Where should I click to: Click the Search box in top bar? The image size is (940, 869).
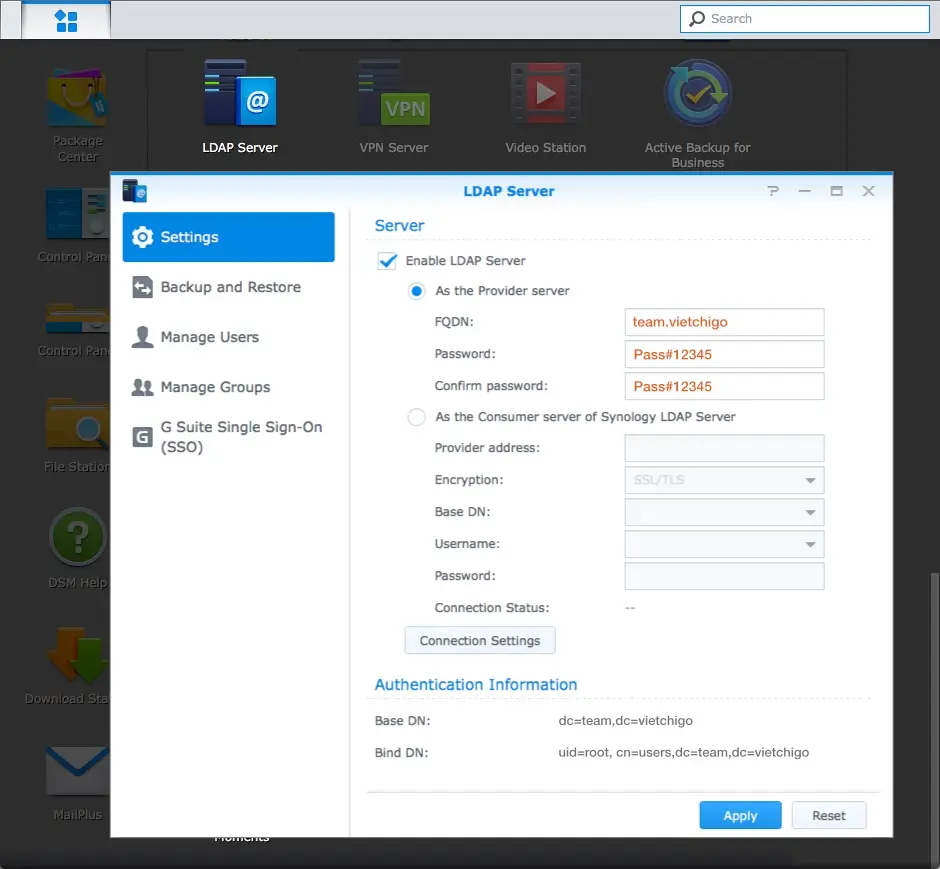pyautogui.click(x=805, y=19)
